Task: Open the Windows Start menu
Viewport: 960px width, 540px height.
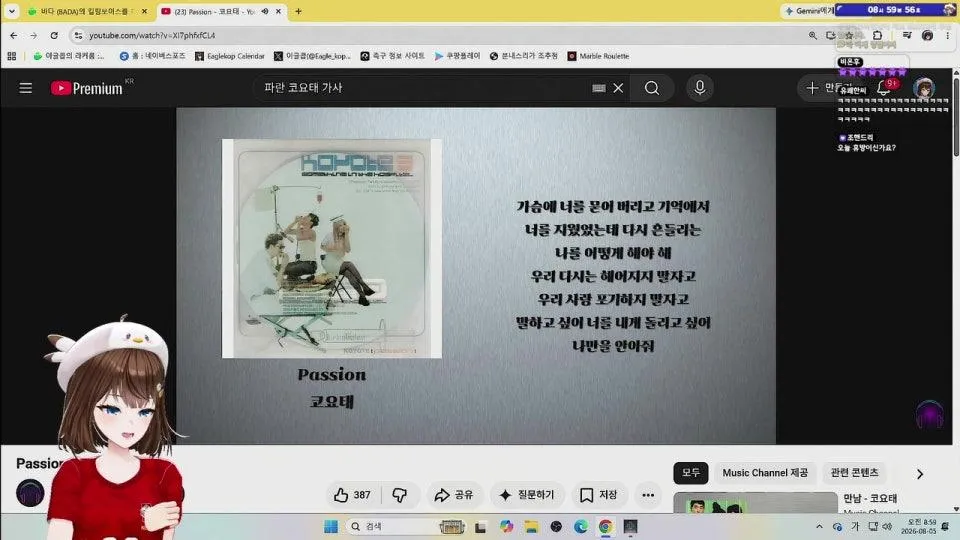Action: (x=331, y=527)
